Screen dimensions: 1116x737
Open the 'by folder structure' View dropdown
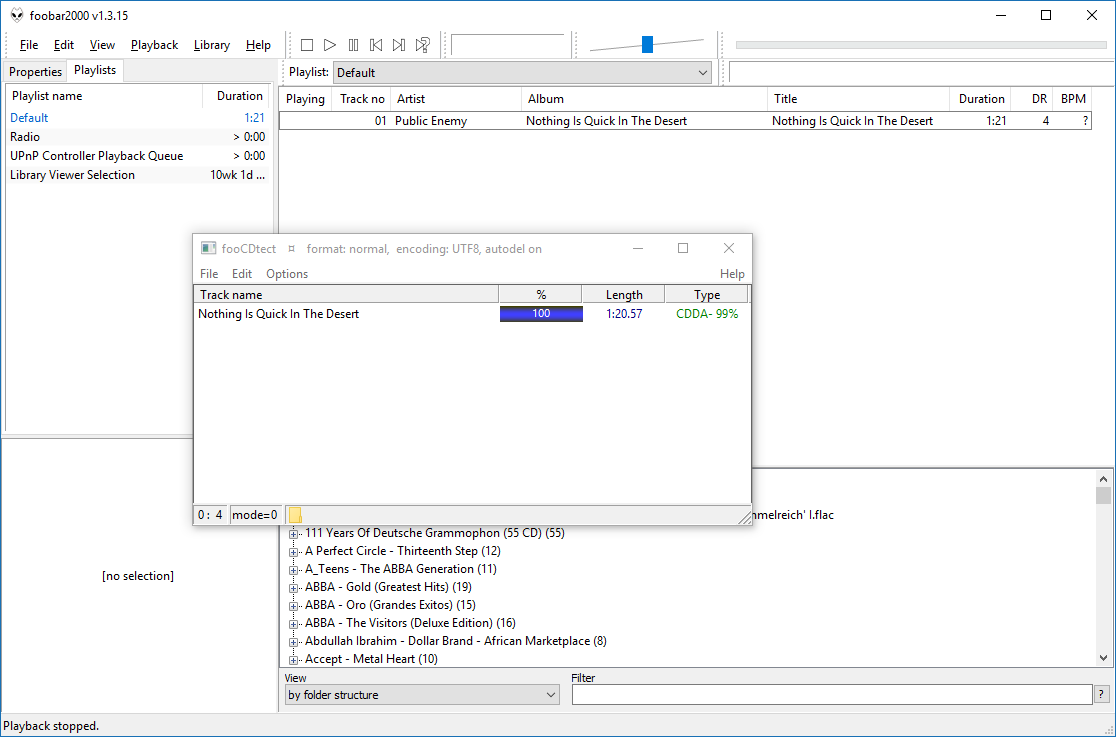pos(421,695)
